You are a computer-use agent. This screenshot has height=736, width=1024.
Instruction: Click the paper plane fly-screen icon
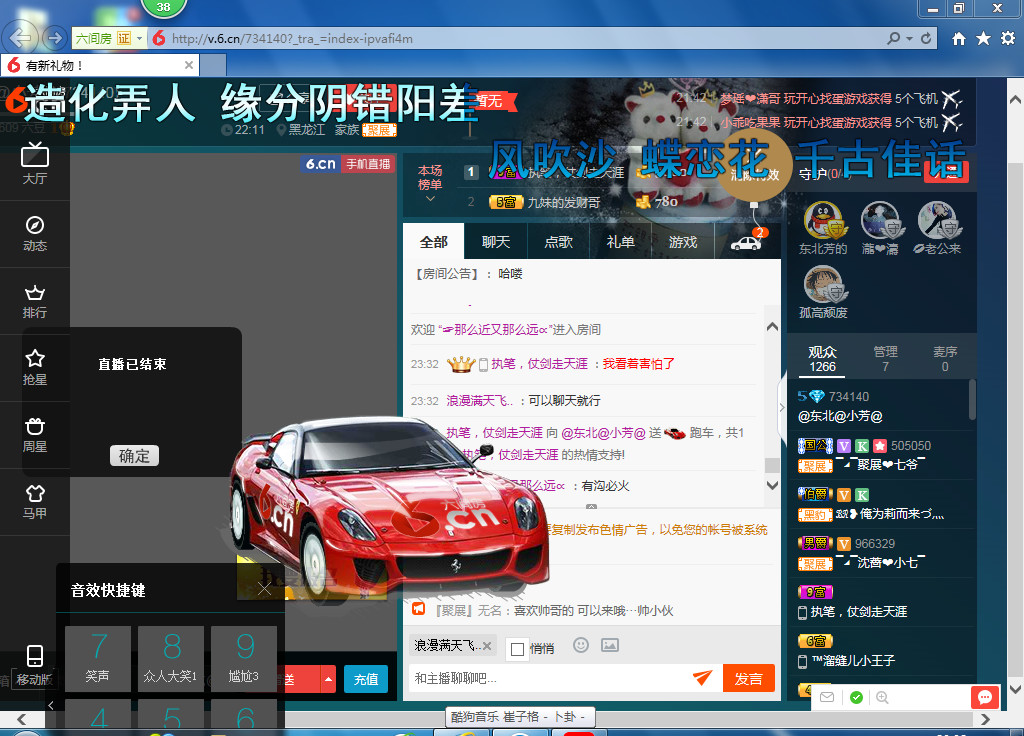tap(702, 678)
